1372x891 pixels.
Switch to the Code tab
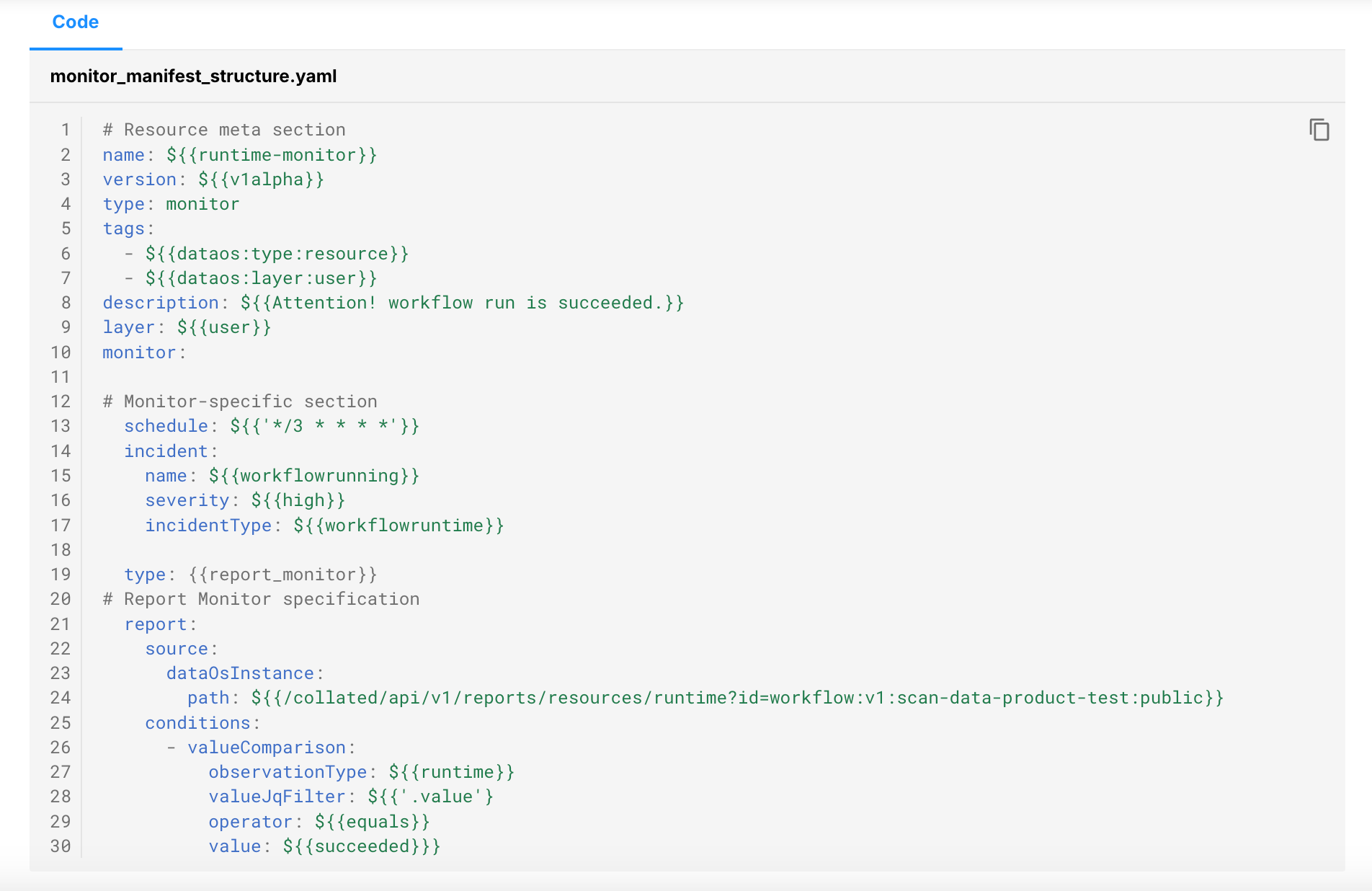click(x=75, y=22)
